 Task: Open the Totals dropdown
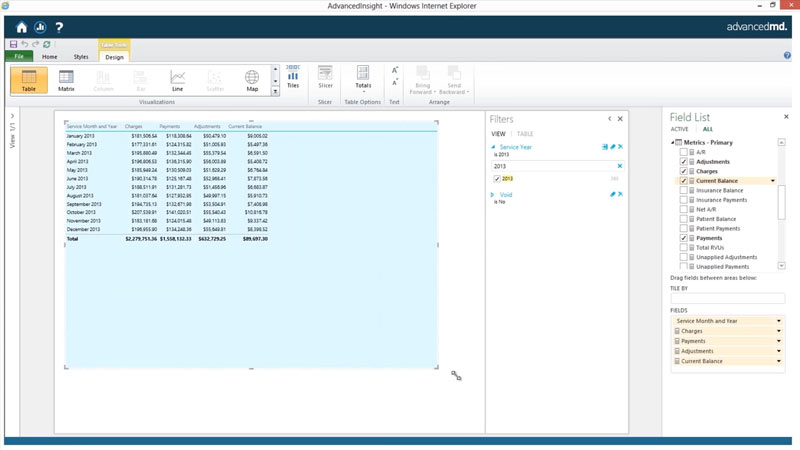point(363,79)
